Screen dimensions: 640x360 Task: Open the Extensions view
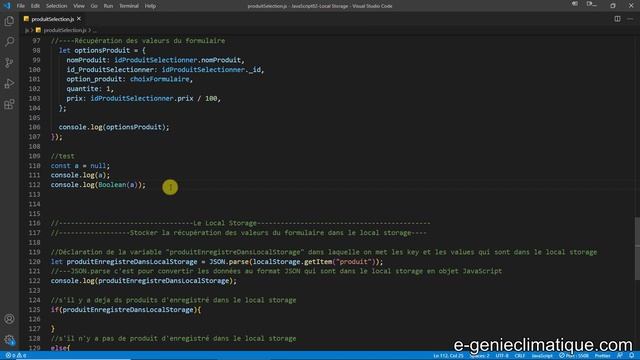(9, 104)
